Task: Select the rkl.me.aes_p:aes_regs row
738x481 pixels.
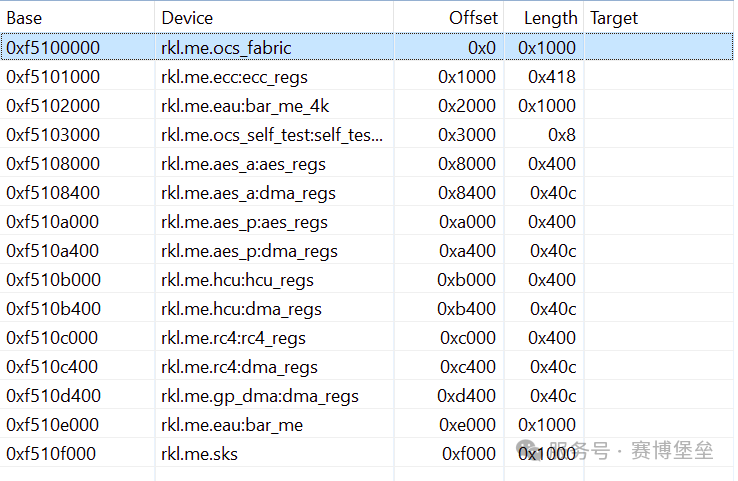Action: tap(367, 221)
